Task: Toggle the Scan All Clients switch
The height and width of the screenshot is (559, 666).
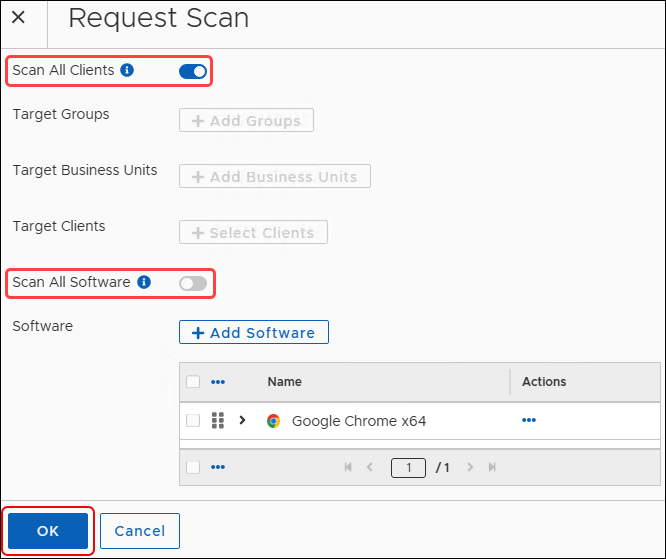Action: tap(193, 71)
